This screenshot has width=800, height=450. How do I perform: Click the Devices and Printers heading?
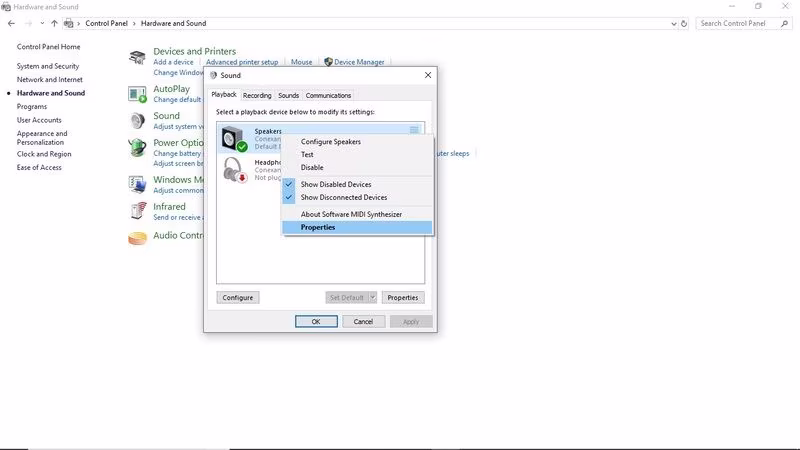pyautogui.click(x=194, y=52)
